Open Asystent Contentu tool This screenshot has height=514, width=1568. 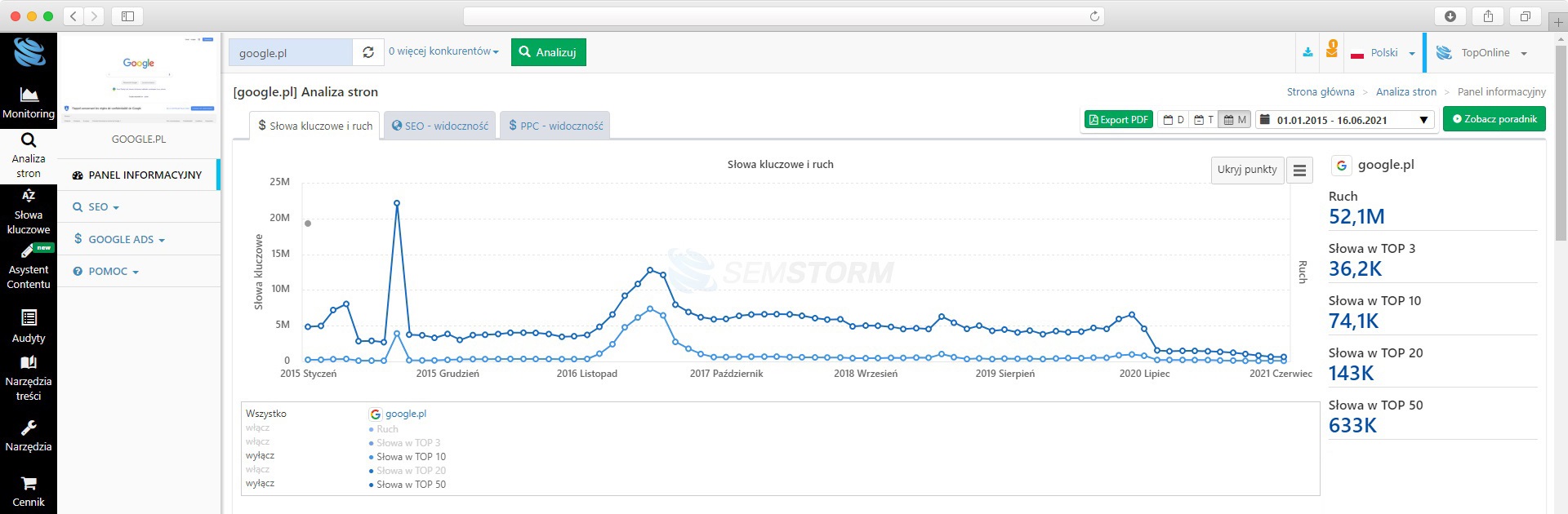[x=29, y=268]
